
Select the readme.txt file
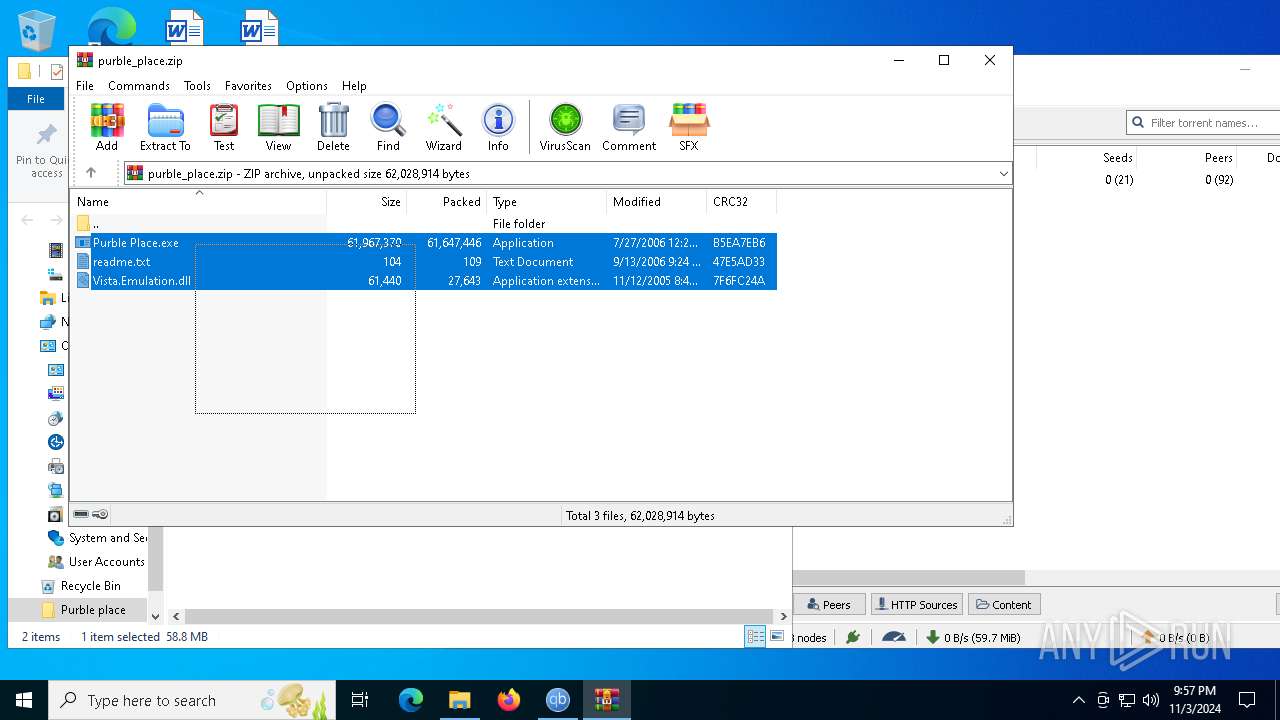pyautogui.click(x=425, y=262)
